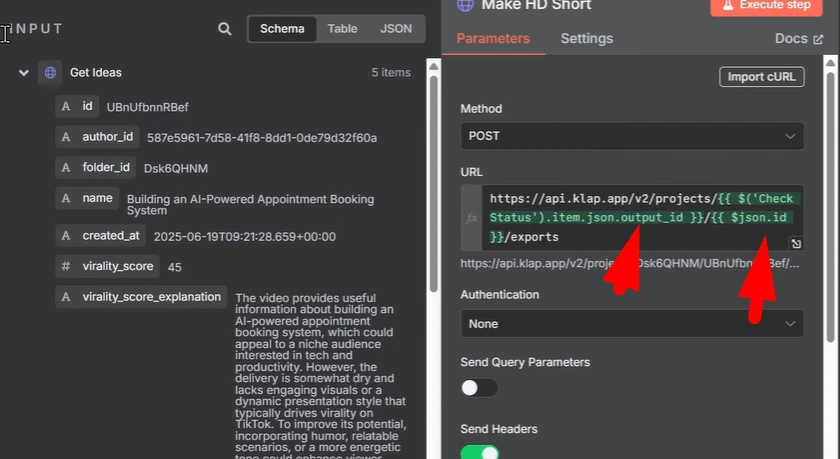Click the string type icon beside name
This screenshot has height=459, width=840.
(66, 198)
